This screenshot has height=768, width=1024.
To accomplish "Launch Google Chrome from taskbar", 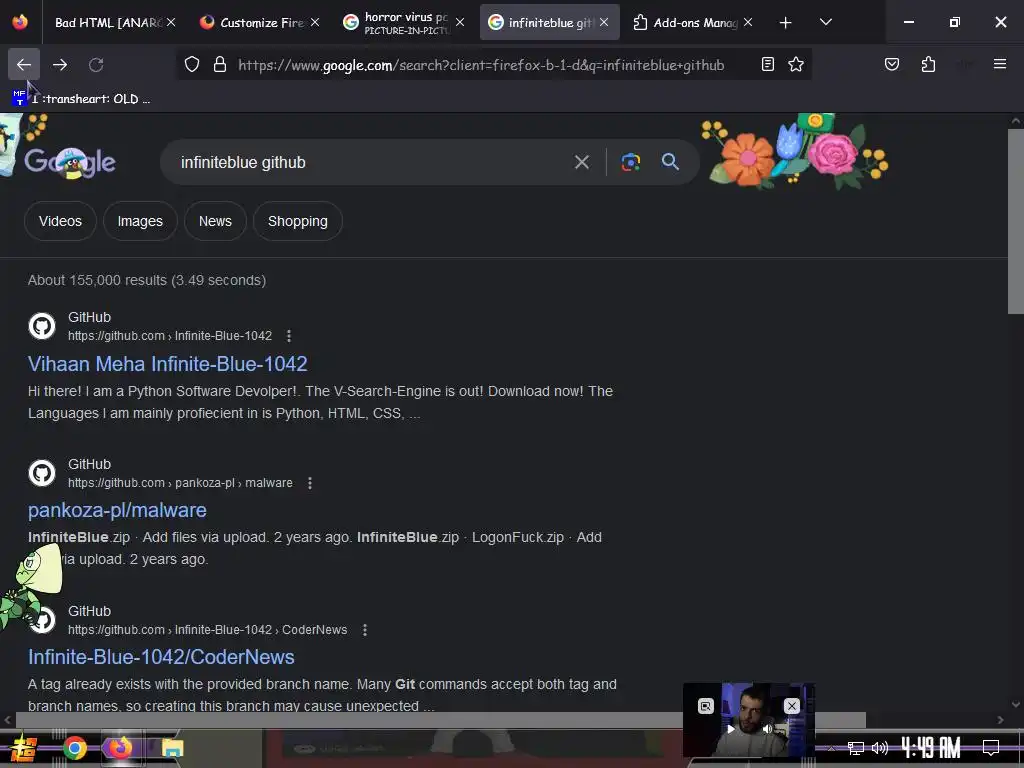I will click(x=74, y=748).
